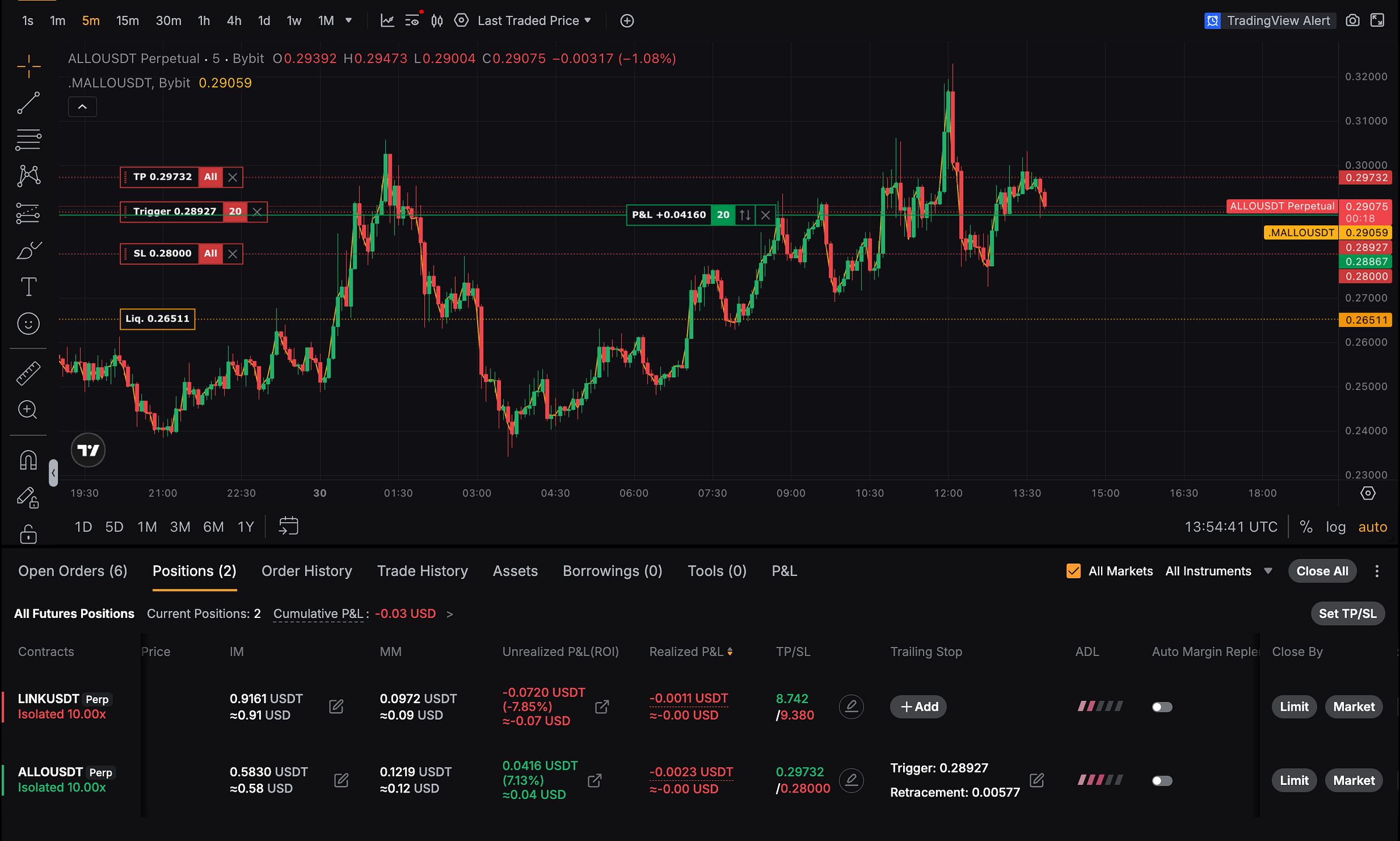Reverse position on P&L chart label
The width and height of the screenshot is (1400, 841).
(745, 215)
